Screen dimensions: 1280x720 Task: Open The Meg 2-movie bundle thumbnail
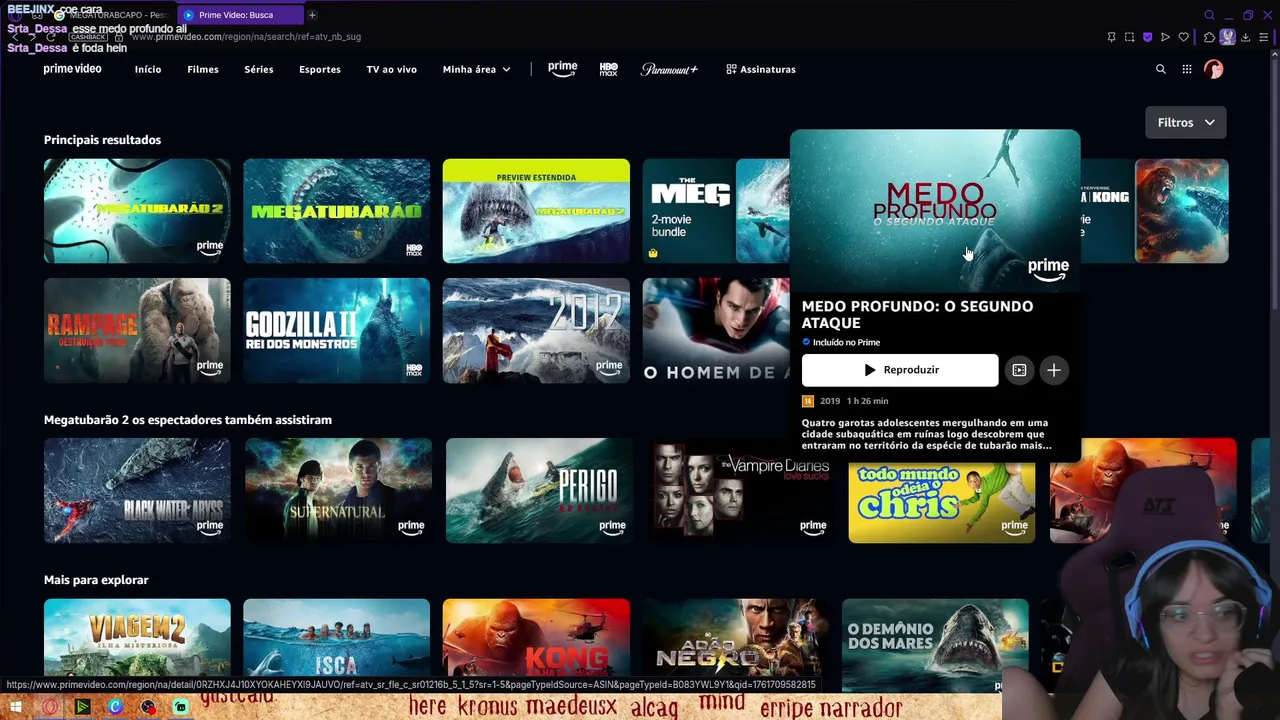click(x=715, y=211)
